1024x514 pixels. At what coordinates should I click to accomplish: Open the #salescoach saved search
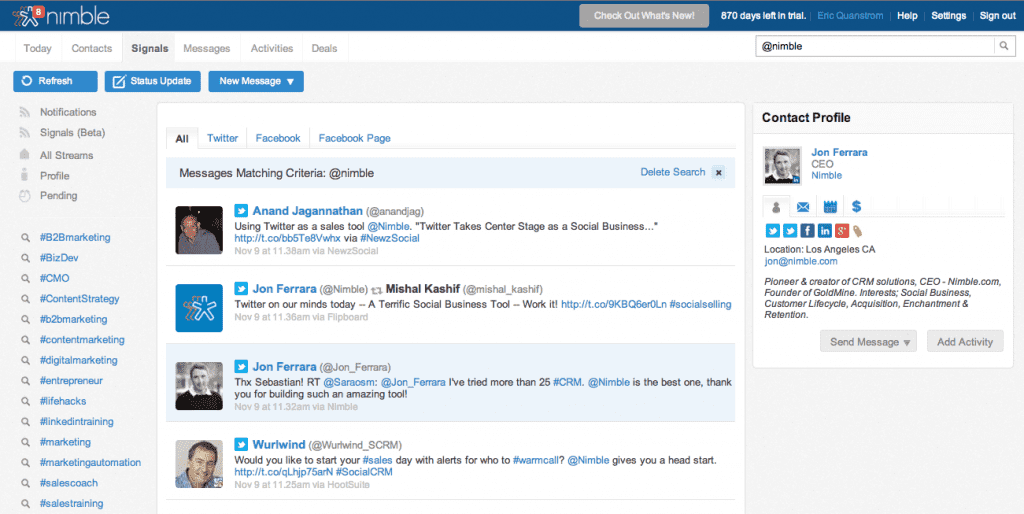tap(69, 483)
